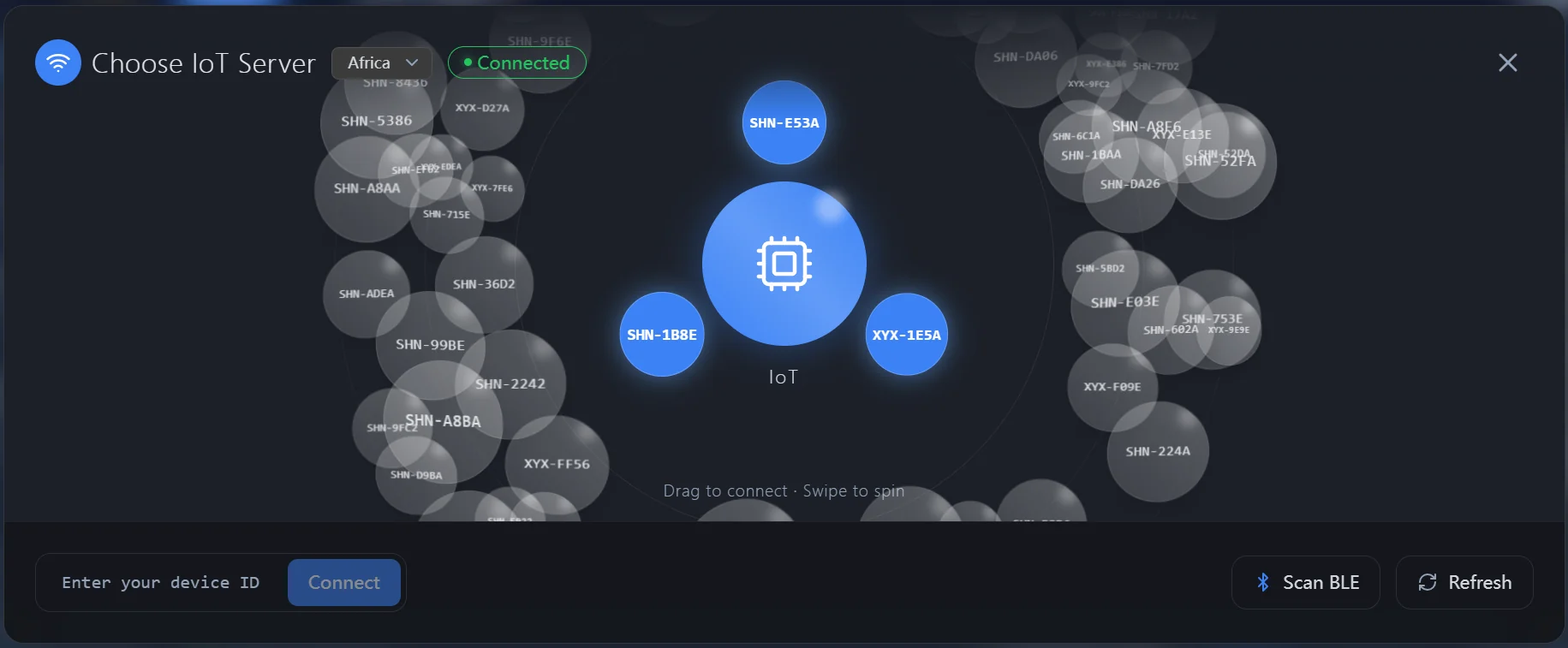Select the SHN-ADEA bubble
Screen dimensions: 1568x648
[367, 294]
